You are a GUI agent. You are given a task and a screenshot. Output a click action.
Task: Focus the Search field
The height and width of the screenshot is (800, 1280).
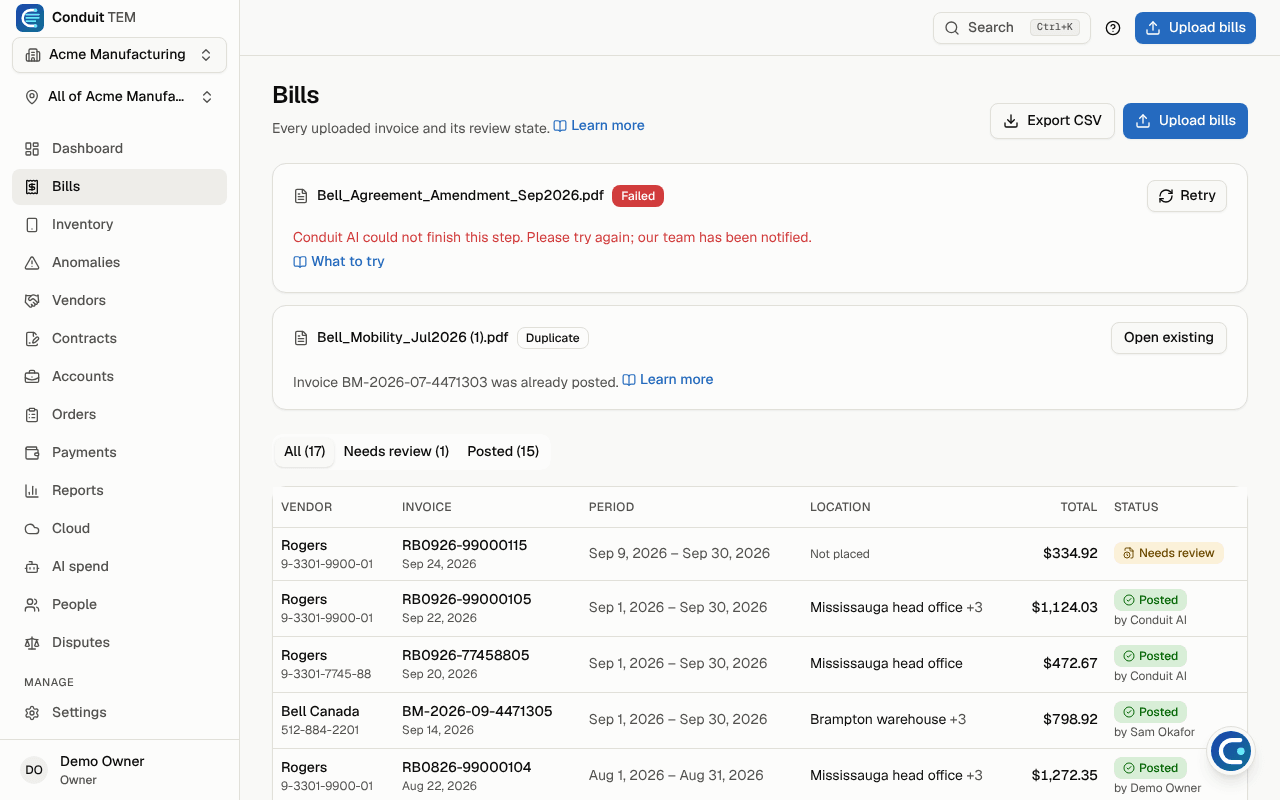coord(1012,28)
